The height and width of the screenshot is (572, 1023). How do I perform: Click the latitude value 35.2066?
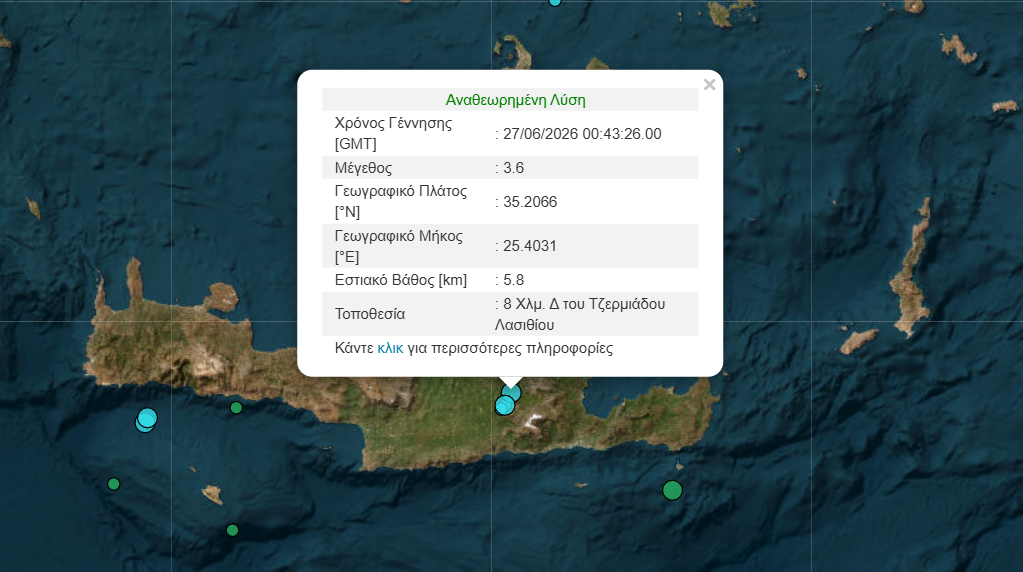530,202
